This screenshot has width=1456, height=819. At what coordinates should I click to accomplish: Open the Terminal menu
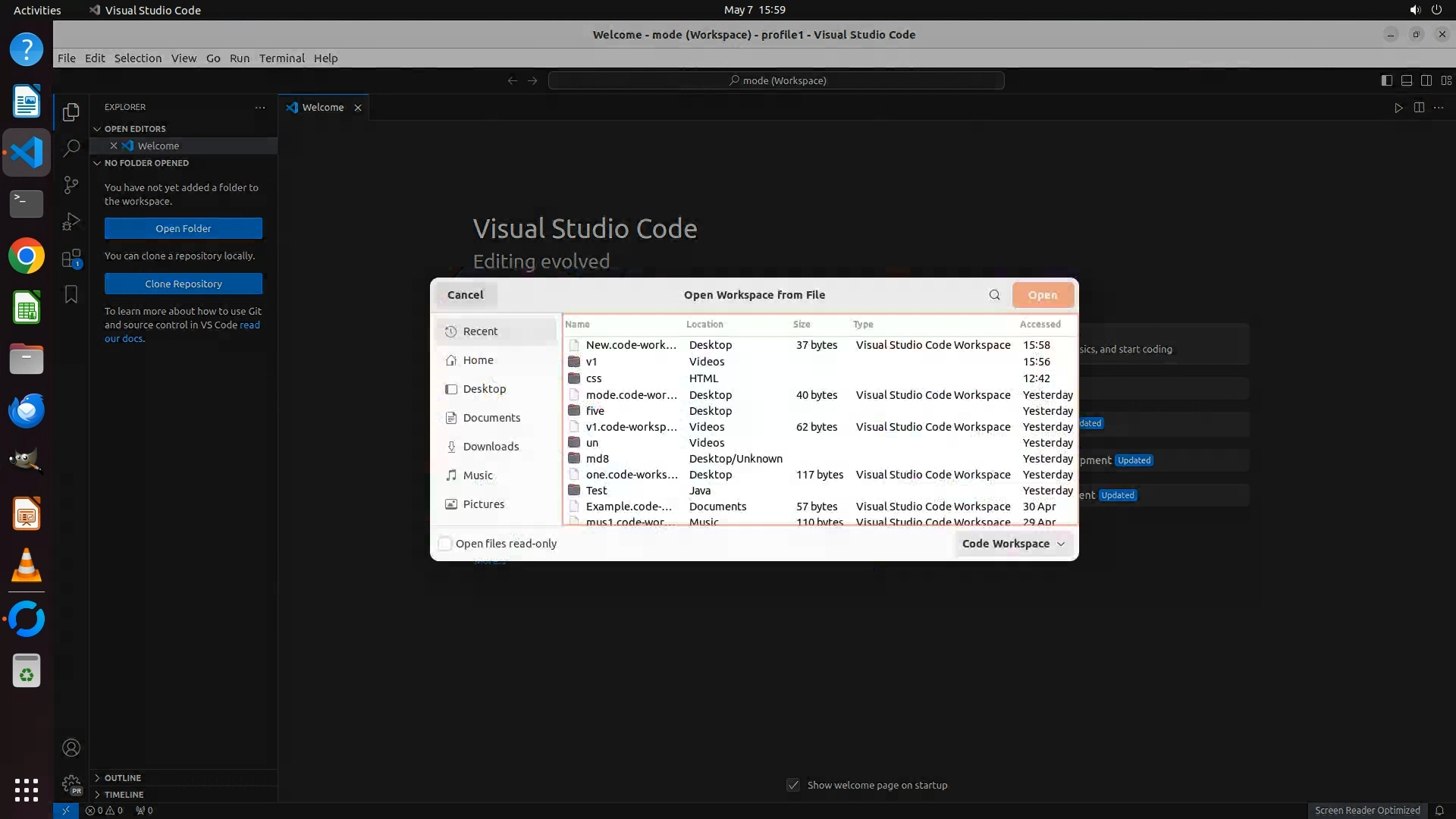tap(281, 58)
